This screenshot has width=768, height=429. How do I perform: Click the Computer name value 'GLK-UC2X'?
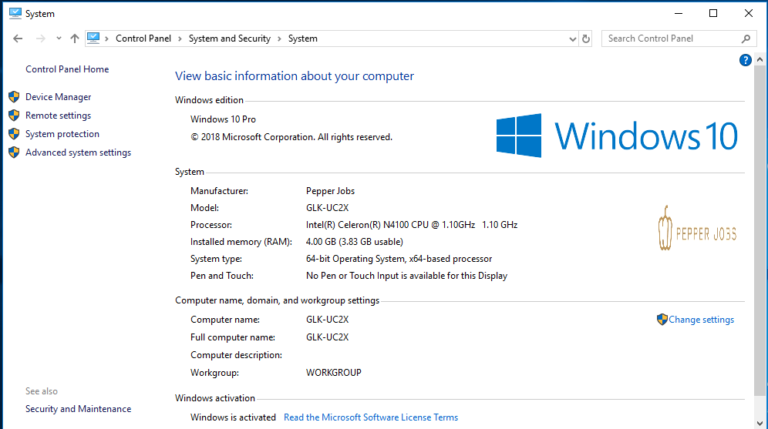point(327,320)
